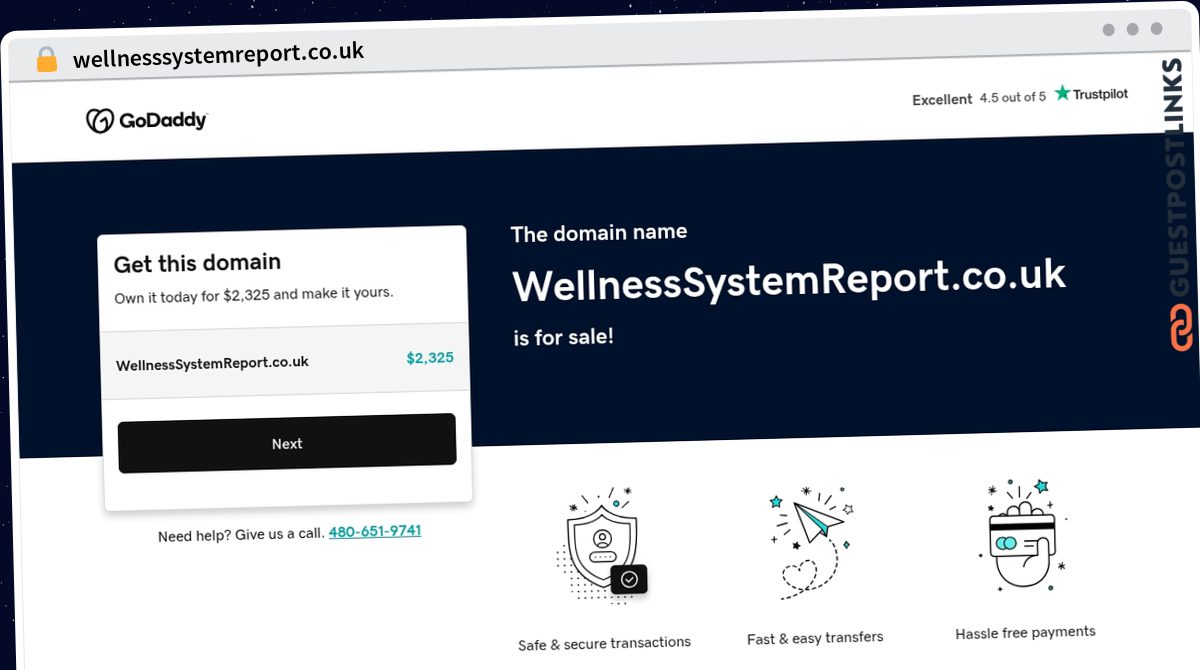Click 'The domain name' text
1200x670 pixels.
[x=599, y=233]
